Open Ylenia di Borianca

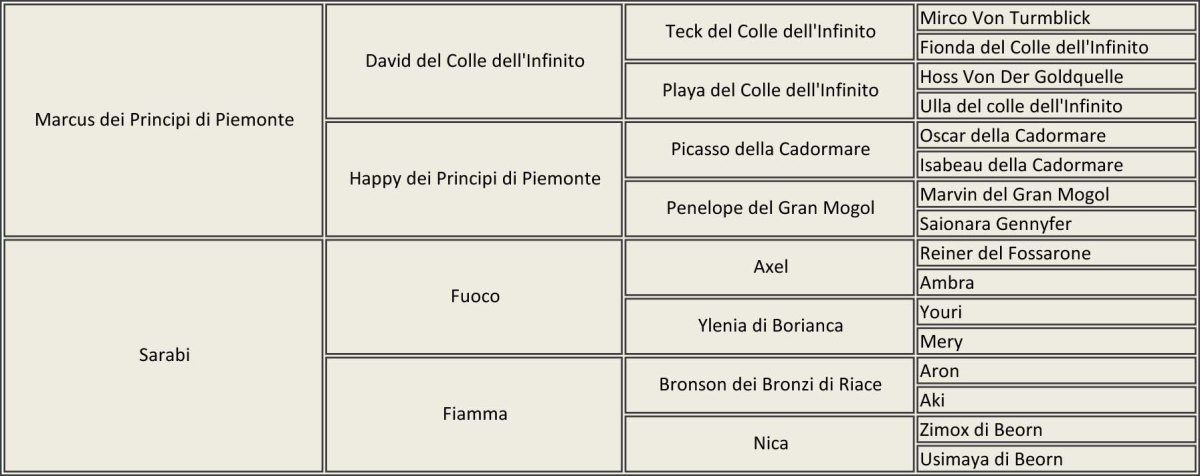769,325
